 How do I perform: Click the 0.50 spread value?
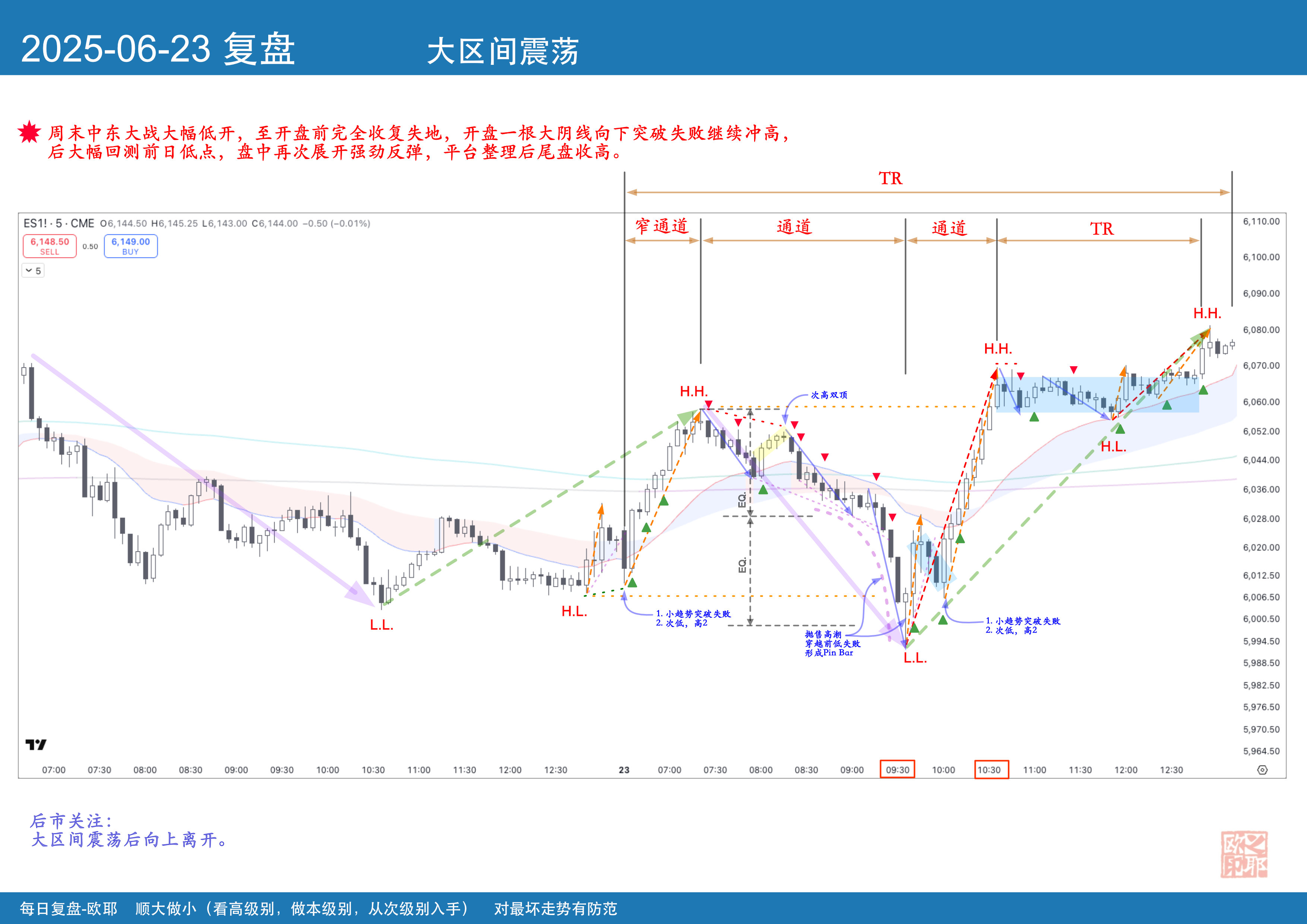point(90,247)
